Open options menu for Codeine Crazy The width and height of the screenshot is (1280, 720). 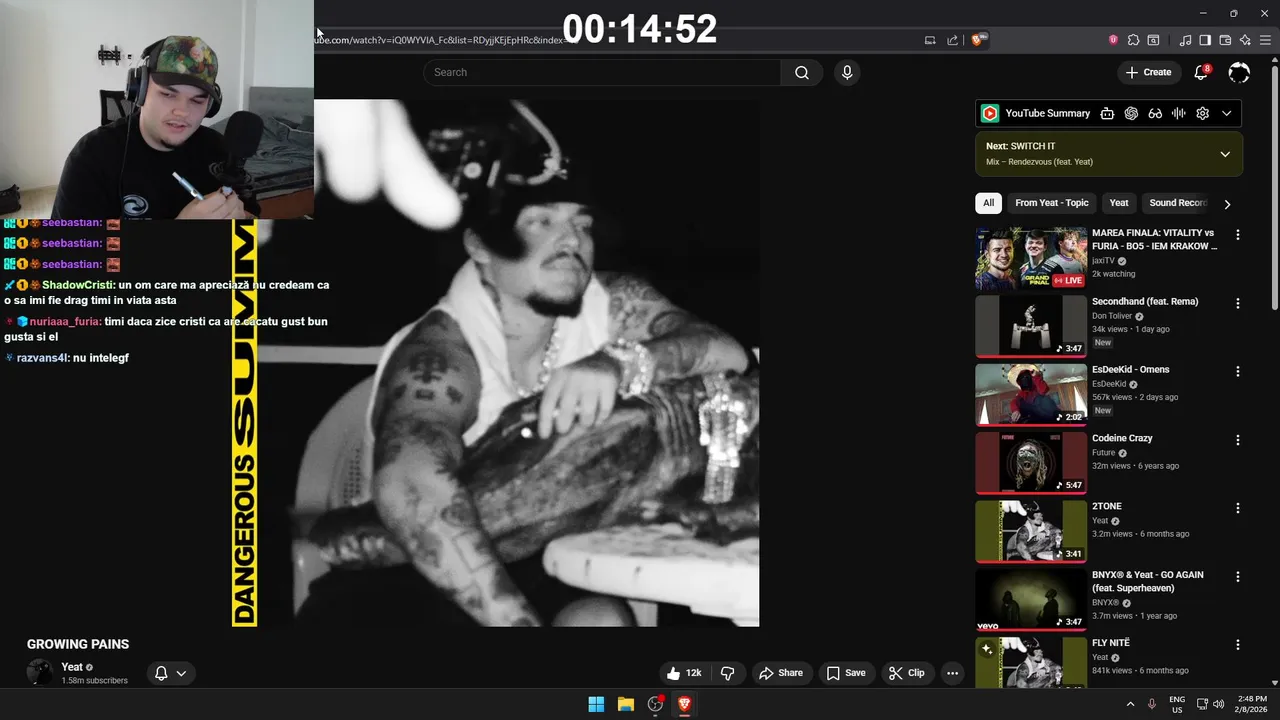tap(1238, 440)
